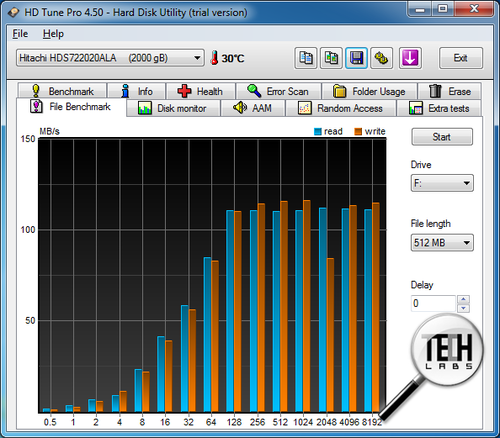
Task: Click the floppy disk save icon
Action: click(356, 58)
